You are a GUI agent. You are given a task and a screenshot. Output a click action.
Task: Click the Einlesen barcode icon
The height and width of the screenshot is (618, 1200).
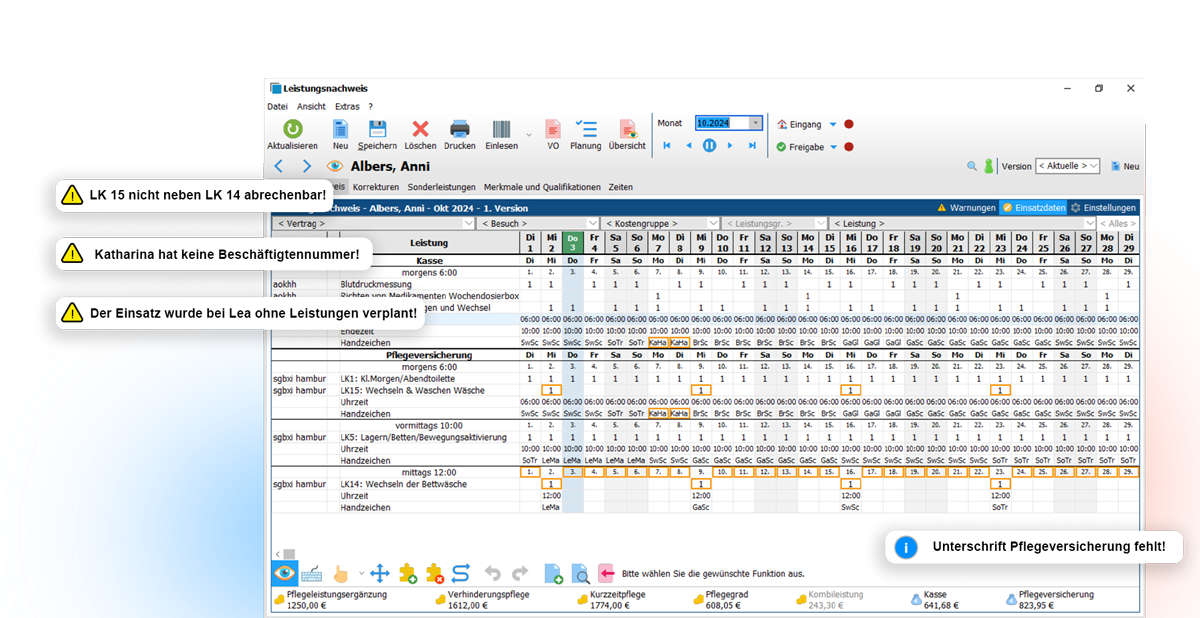pyautogui.click(x=501, y=129)
